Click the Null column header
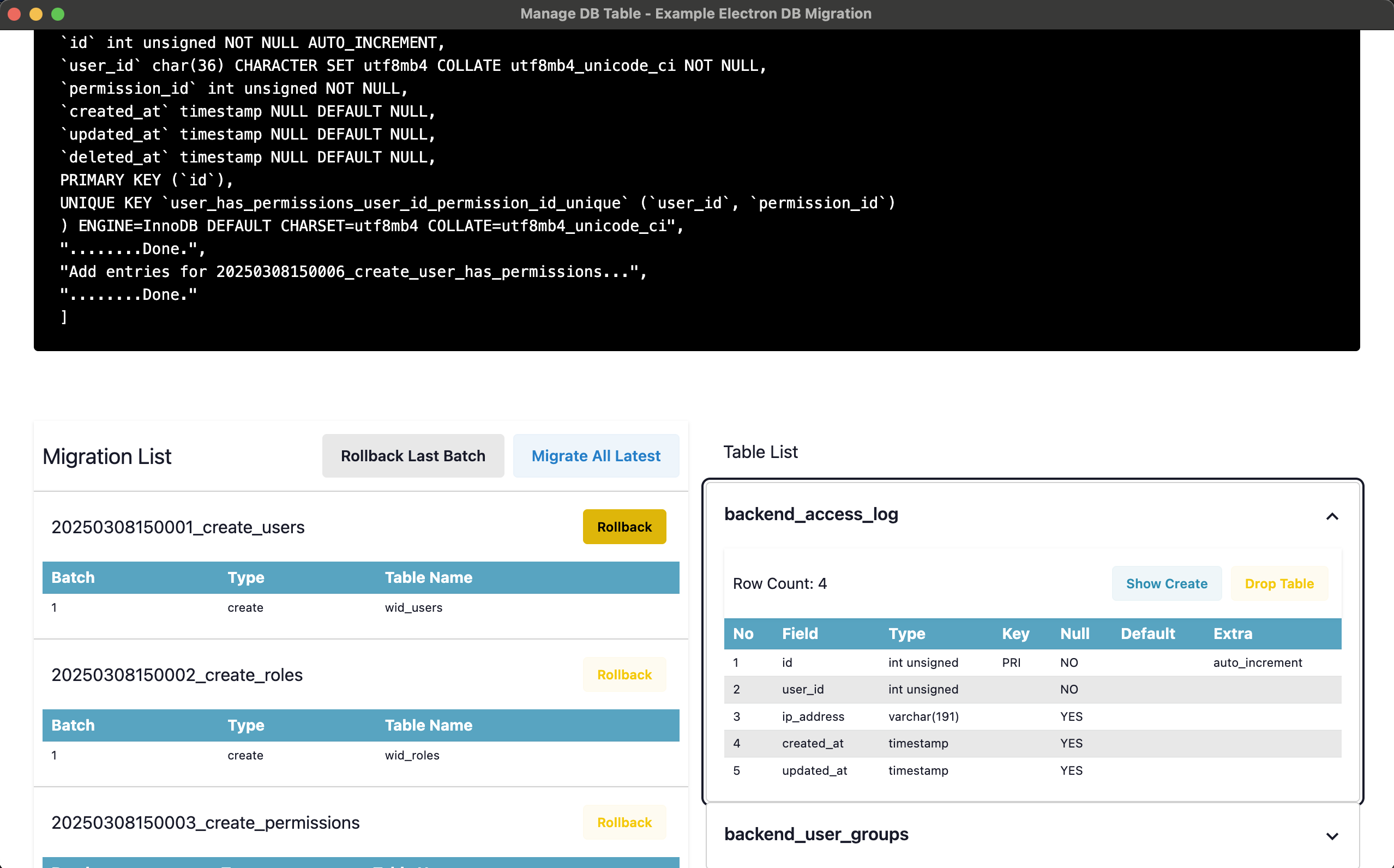This screenshot has width=1394, height=868. 1075,633
